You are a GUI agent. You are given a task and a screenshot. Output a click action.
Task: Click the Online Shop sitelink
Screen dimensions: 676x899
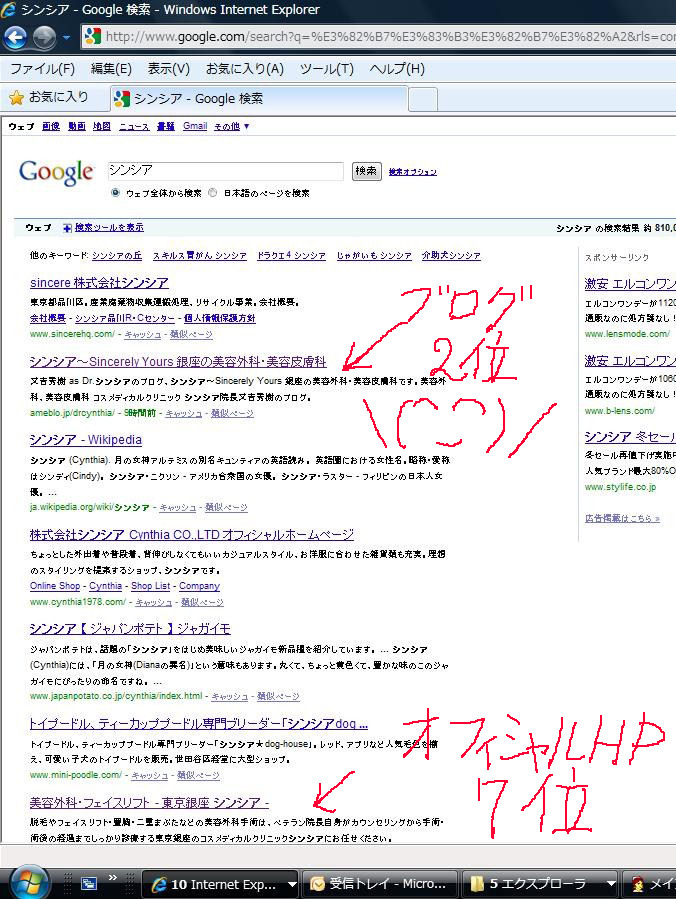[55, 586]
